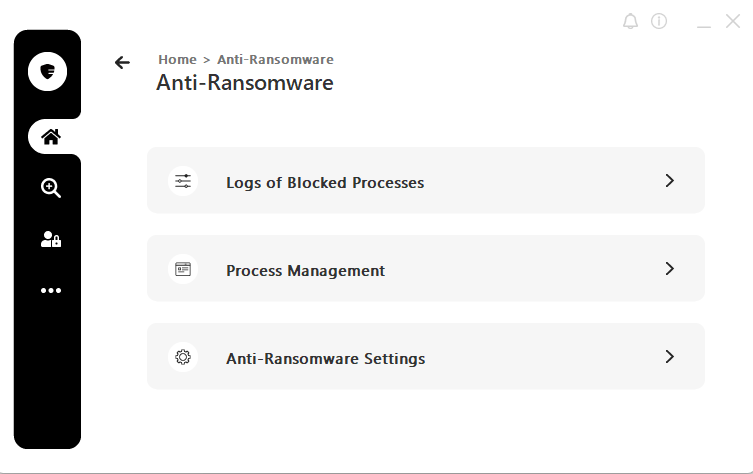Click the Anti-Ransomware breadcrumb link
The width and height of the screenshot is (753, 474).
275,60
